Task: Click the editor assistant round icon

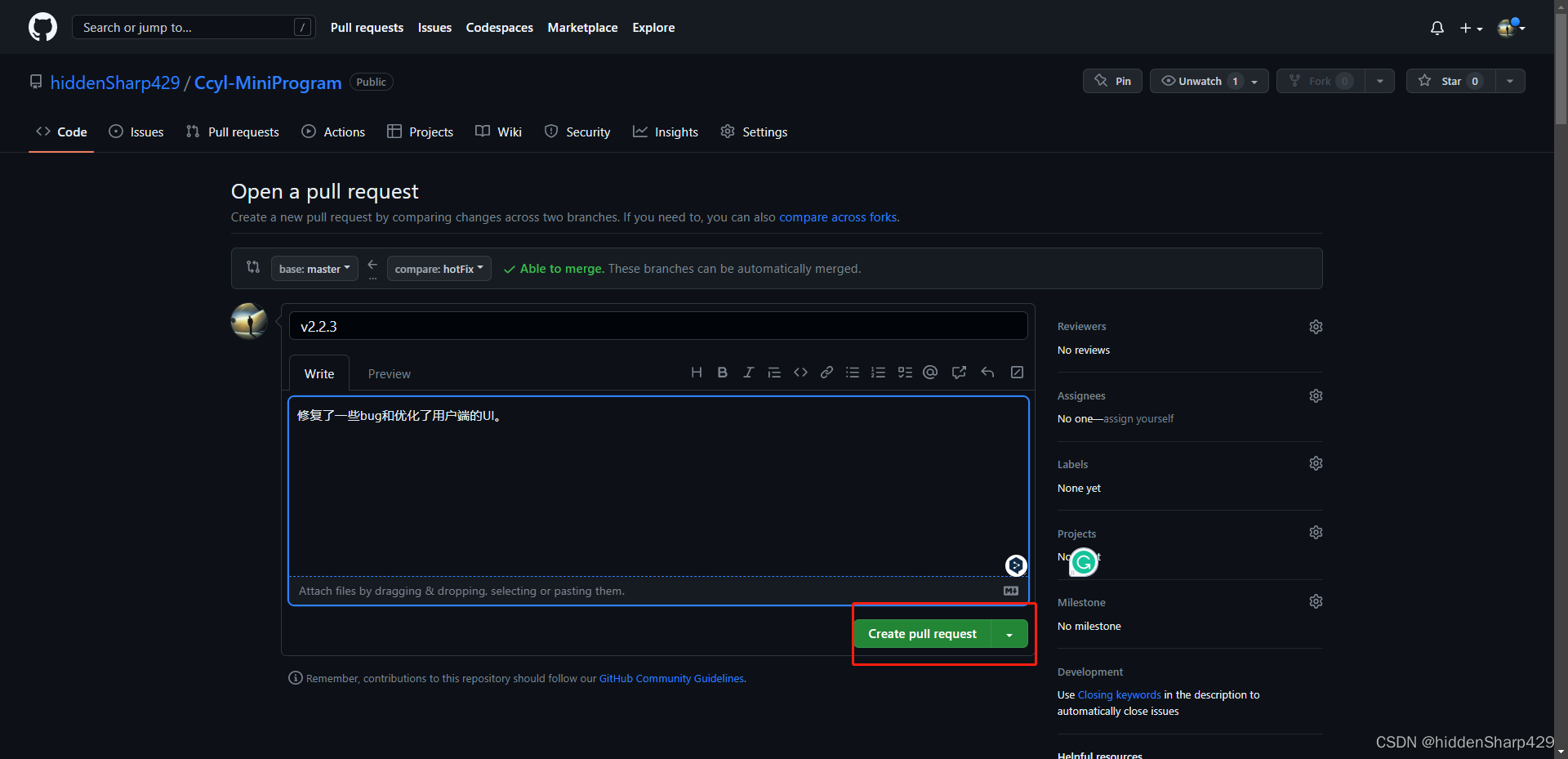Action: pyautogui.click(x=1015, y=565)
